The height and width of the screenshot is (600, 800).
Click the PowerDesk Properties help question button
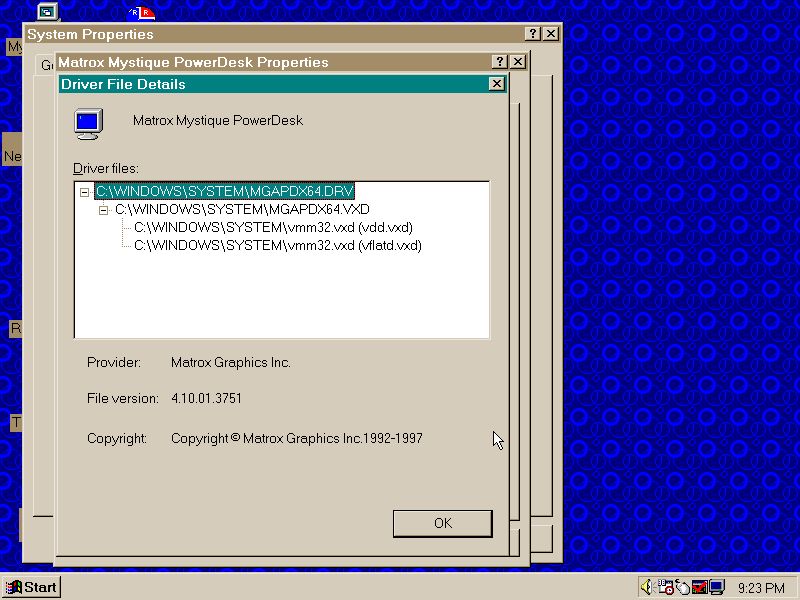pyautogui.click(x=500, y=62)
